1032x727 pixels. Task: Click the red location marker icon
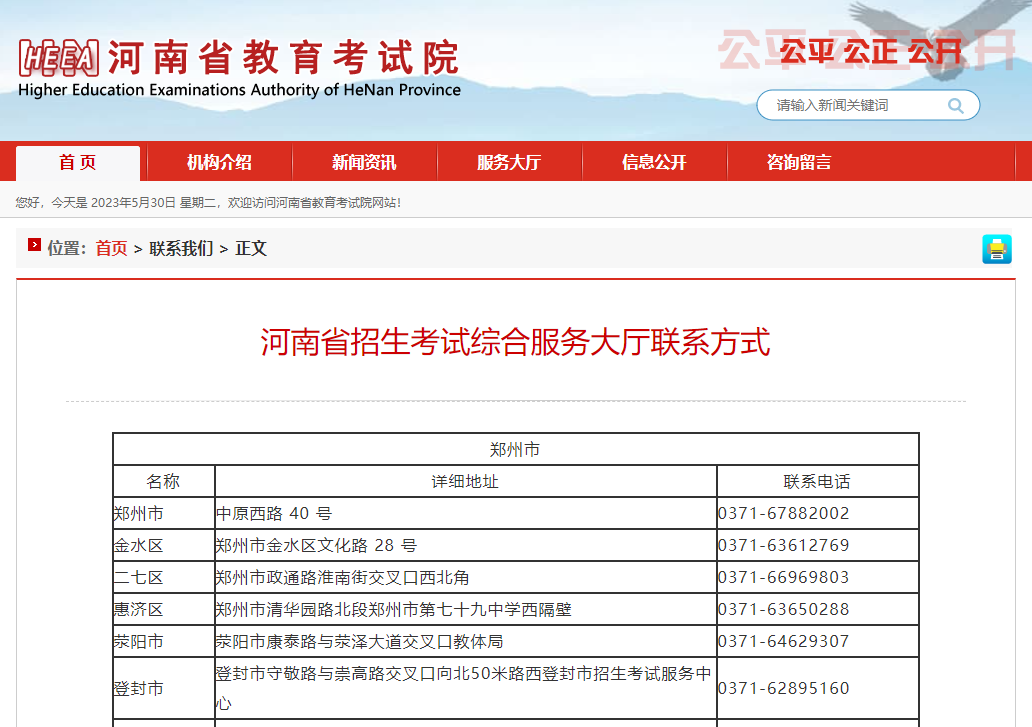coord(34,245)
